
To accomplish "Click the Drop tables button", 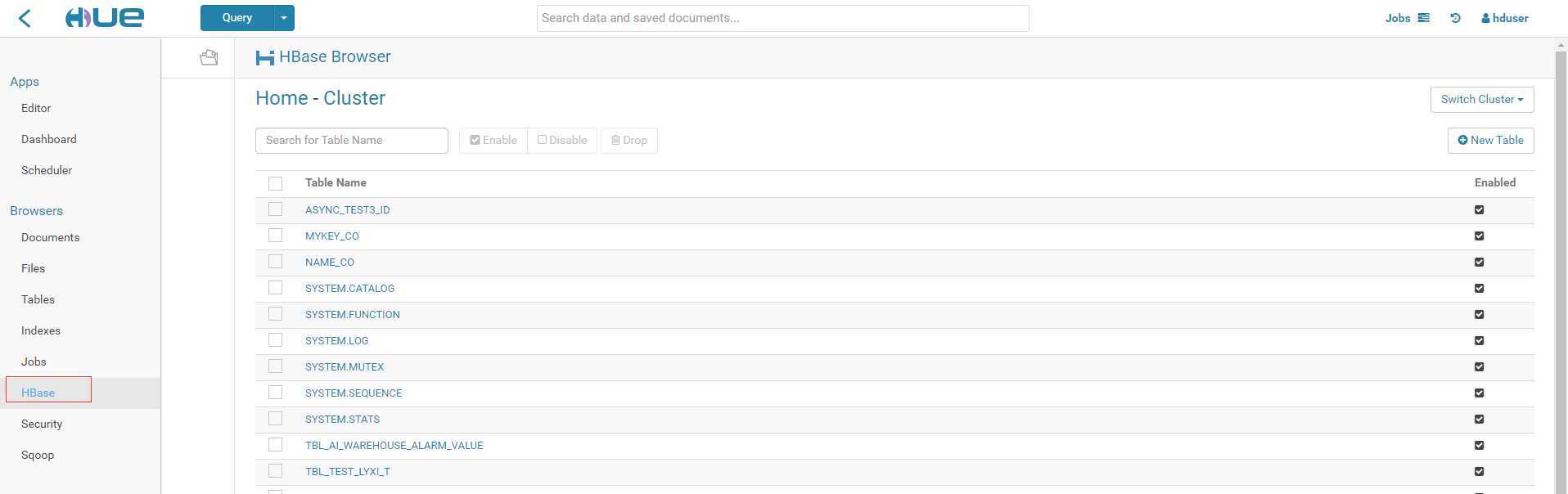I will click(x=629, y=141).
